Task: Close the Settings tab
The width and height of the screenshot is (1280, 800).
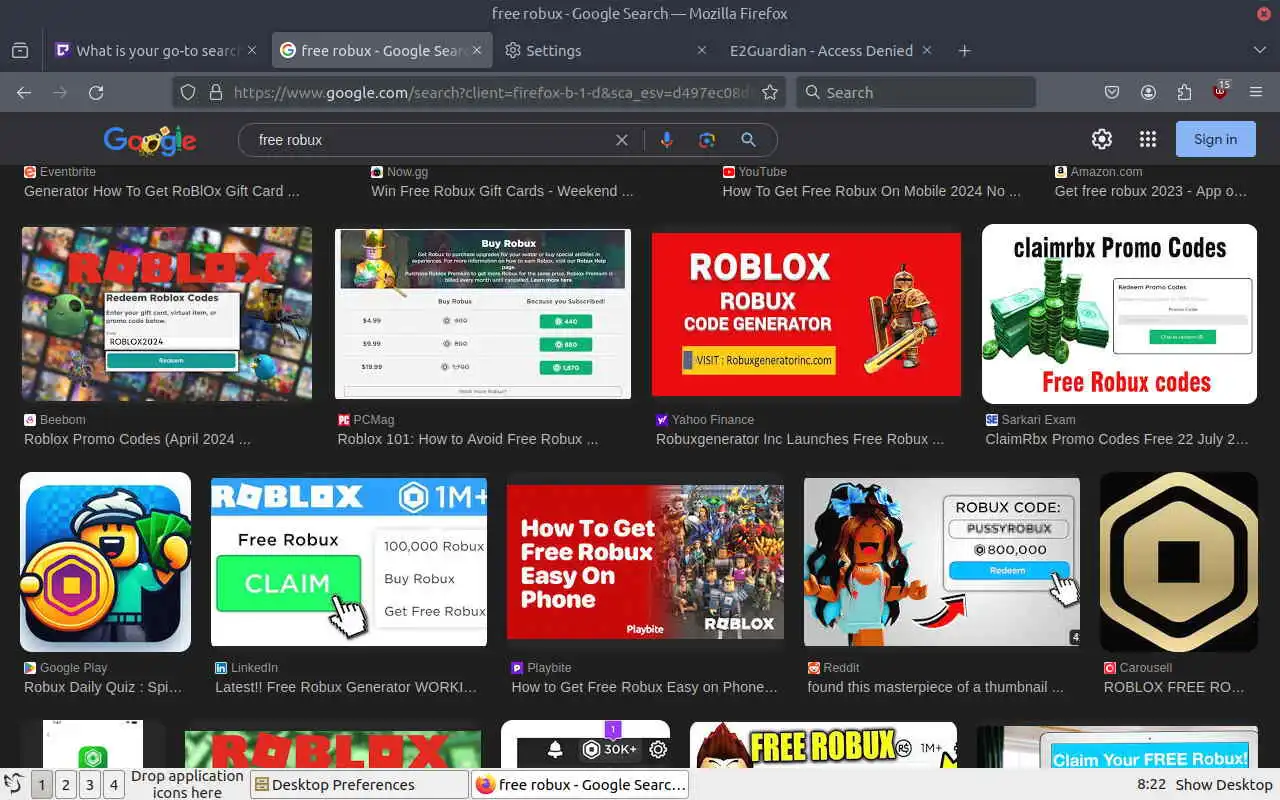Action: pos(702,50)
